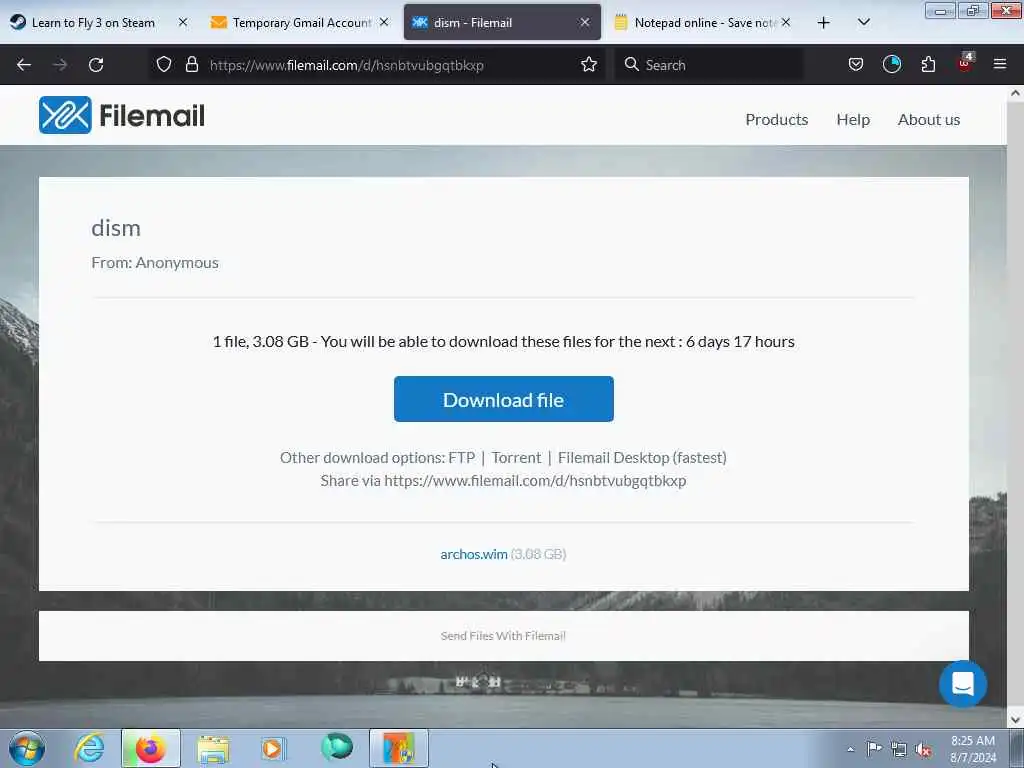Open Windows Media Player taskbar icon
The height and width of the screenshot is (768, 1024).
[x=273, y=748]
